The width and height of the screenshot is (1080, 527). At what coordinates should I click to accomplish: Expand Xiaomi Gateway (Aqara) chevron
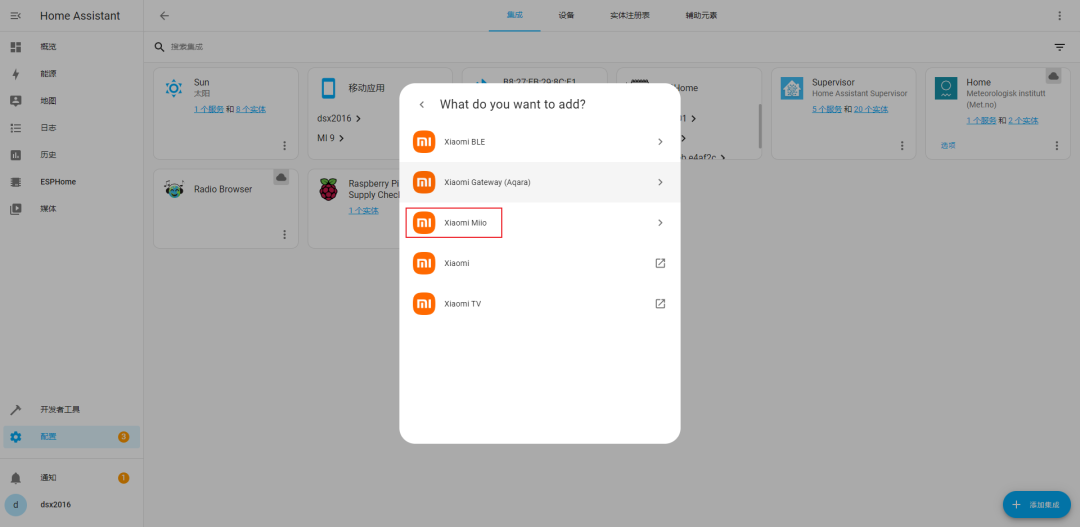[x=660, y=183]
